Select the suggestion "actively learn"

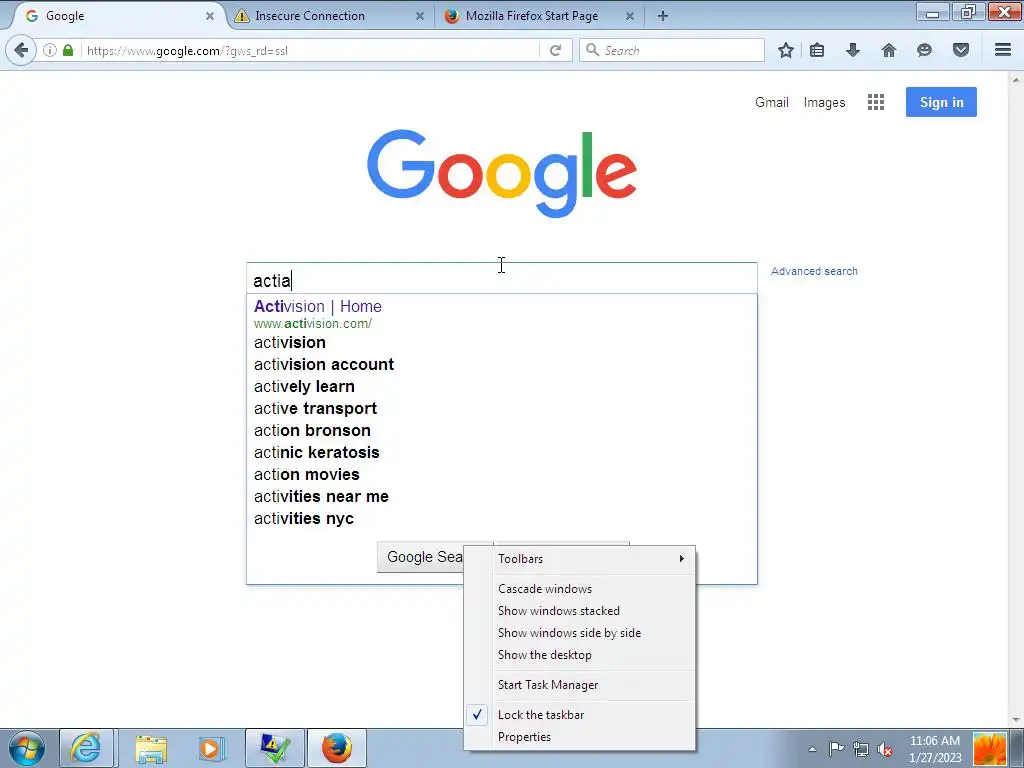tap(502, 387)
